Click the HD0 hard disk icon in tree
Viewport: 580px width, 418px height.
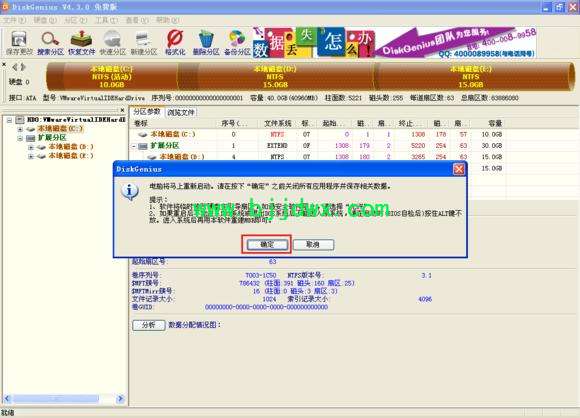point(20,120)
